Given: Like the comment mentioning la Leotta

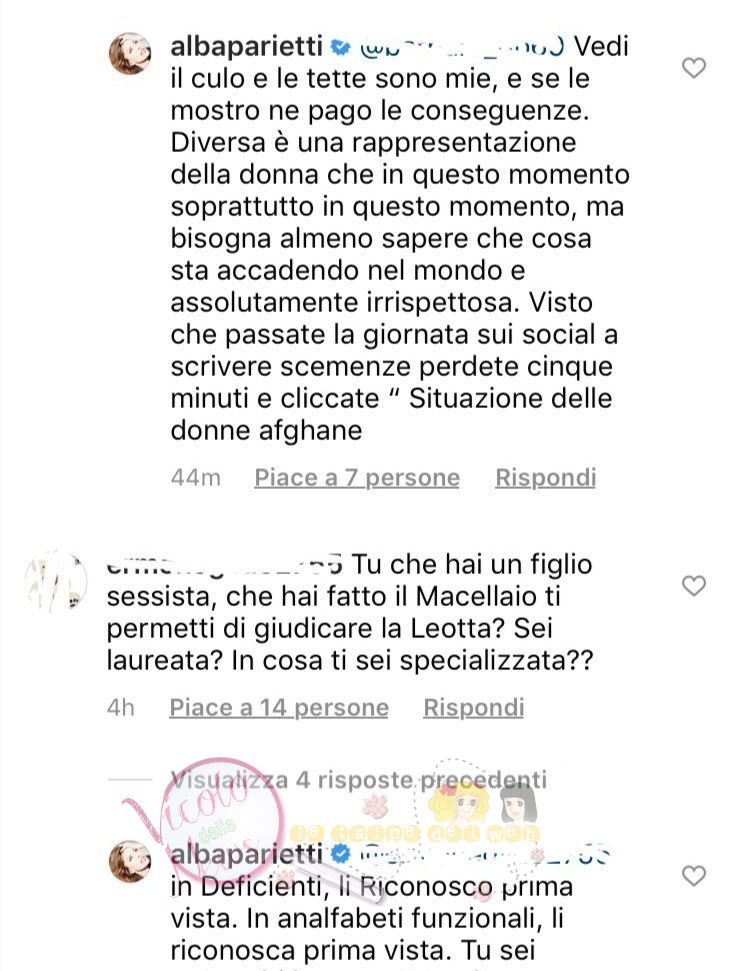Looking at the screenshot, I should (693, 585).
